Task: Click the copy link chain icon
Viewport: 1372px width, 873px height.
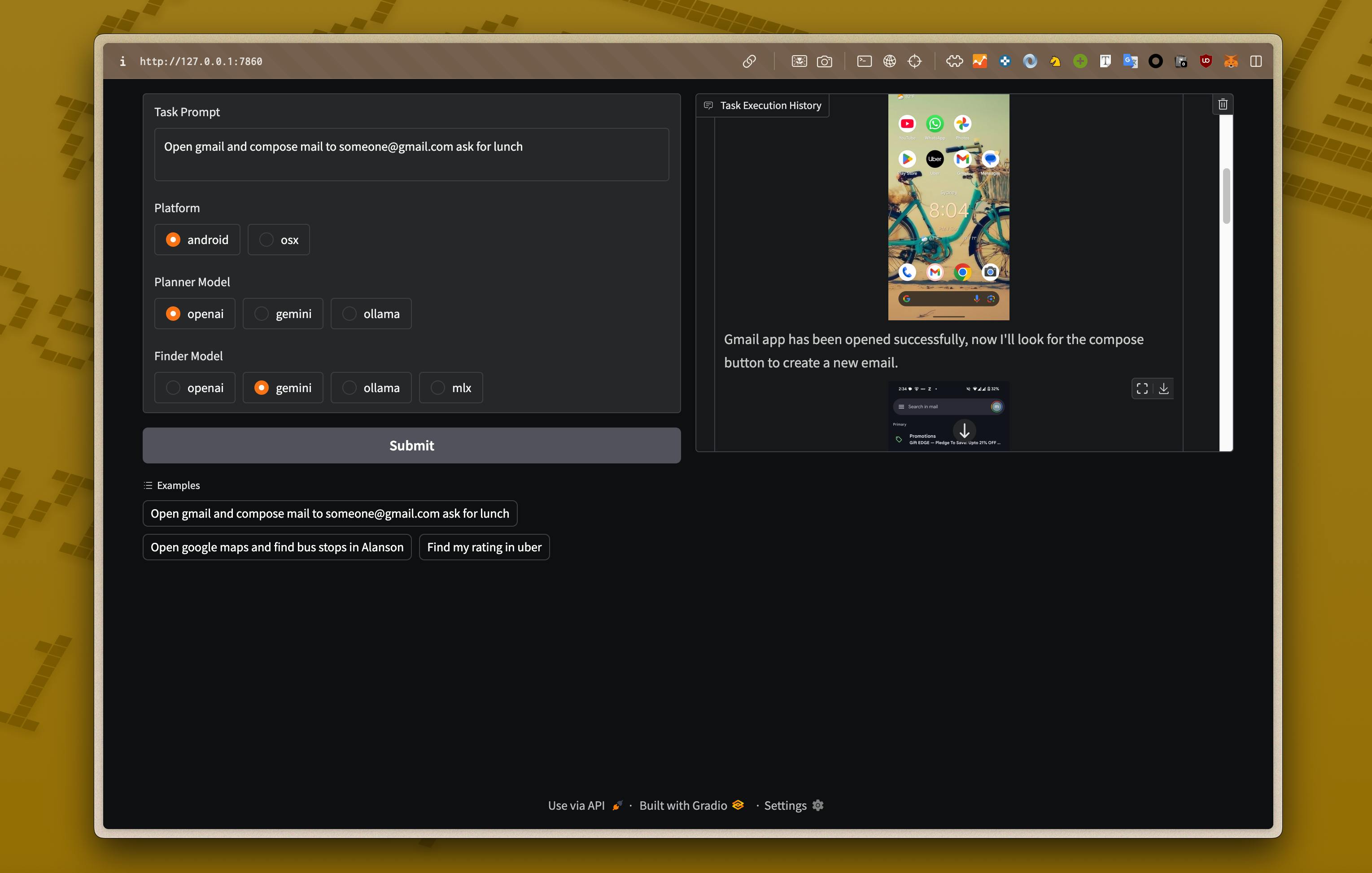Action: 749,61
